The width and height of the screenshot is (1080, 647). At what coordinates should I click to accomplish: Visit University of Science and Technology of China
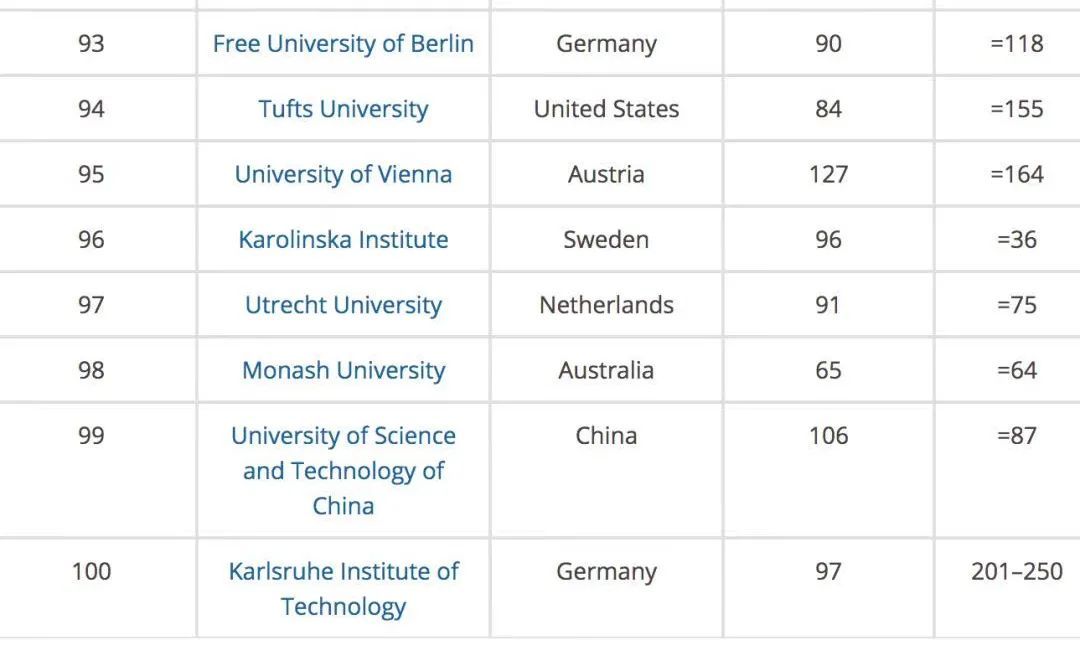point(343,470)
